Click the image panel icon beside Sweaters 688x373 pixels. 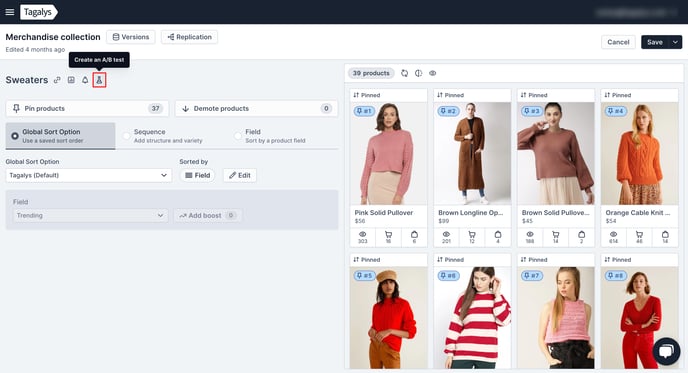pos(71,80)
